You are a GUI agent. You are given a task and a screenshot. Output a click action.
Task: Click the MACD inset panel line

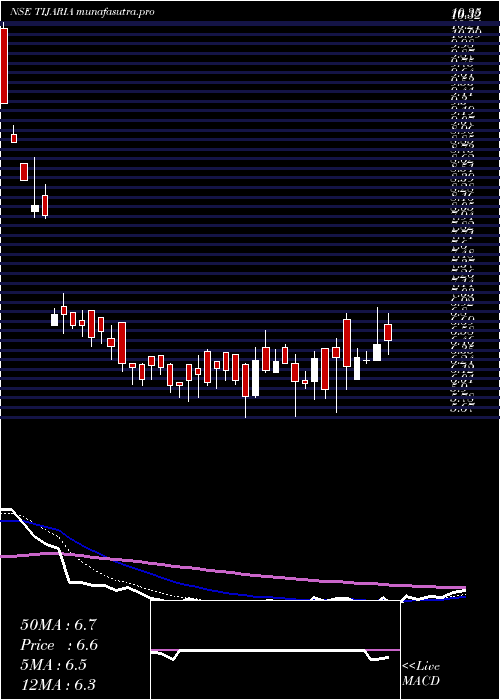[x=270, y=654]
